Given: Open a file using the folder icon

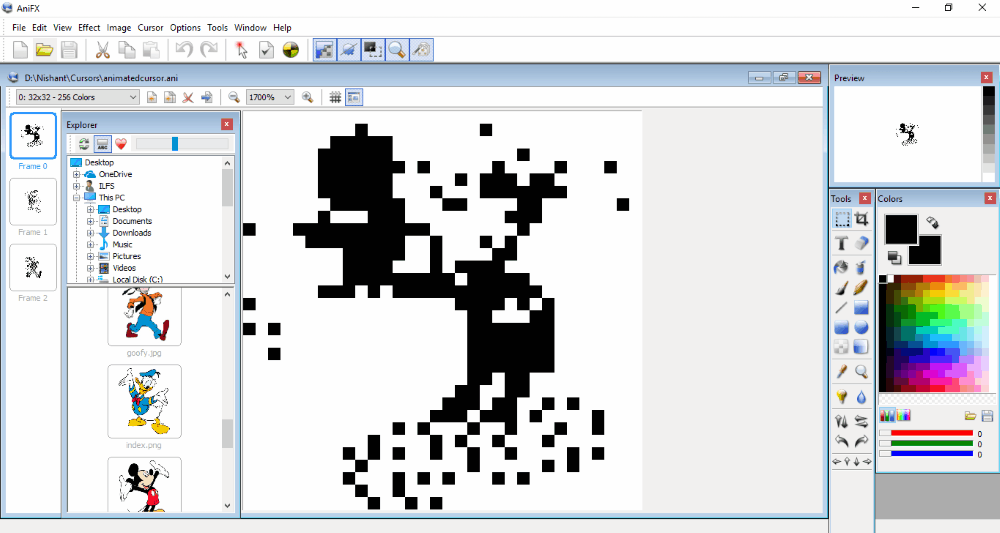Looking at the screenshot, I should 44,49.
